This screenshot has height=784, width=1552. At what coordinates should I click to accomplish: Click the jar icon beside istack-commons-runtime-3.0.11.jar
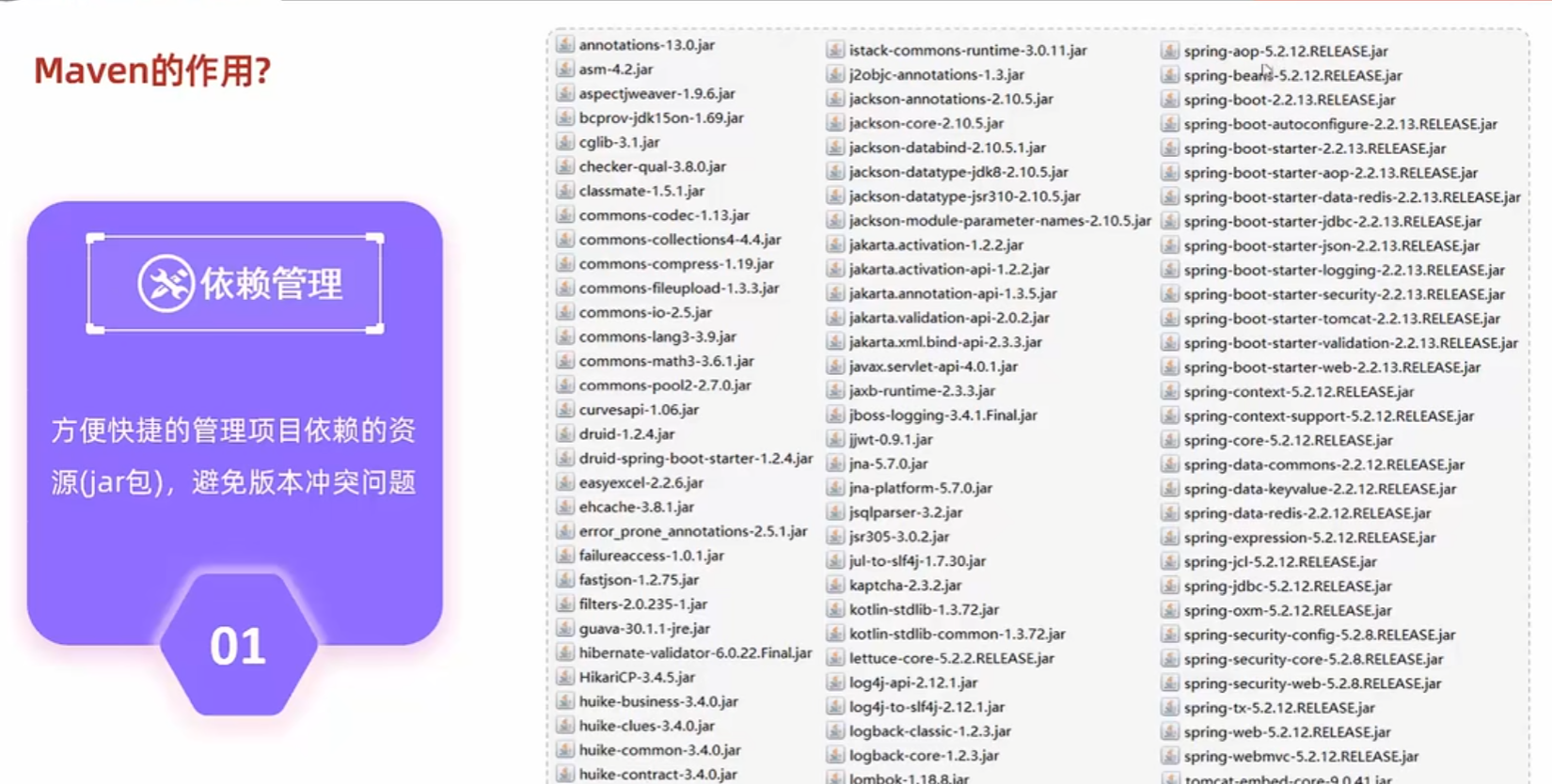(835, 50)
